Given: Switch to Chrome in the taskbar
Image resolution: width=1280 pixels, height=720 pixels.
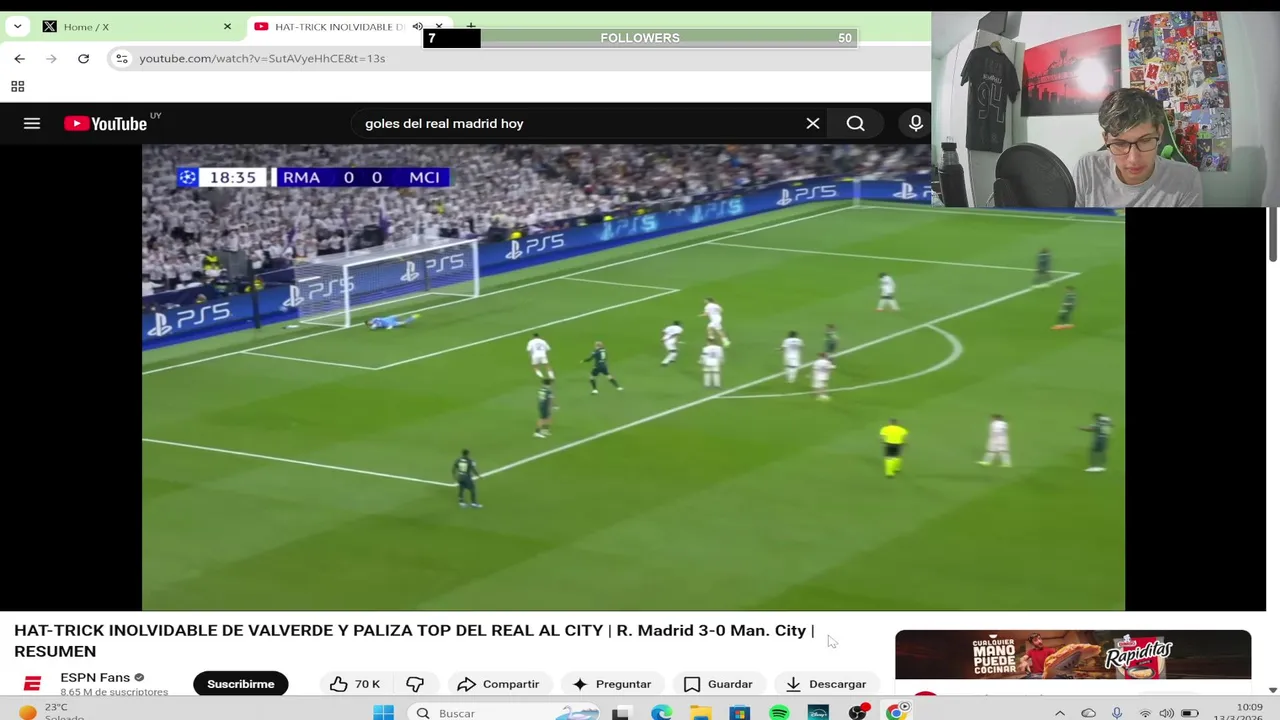Looking at the screenshot, I should (x=897, y=712).
